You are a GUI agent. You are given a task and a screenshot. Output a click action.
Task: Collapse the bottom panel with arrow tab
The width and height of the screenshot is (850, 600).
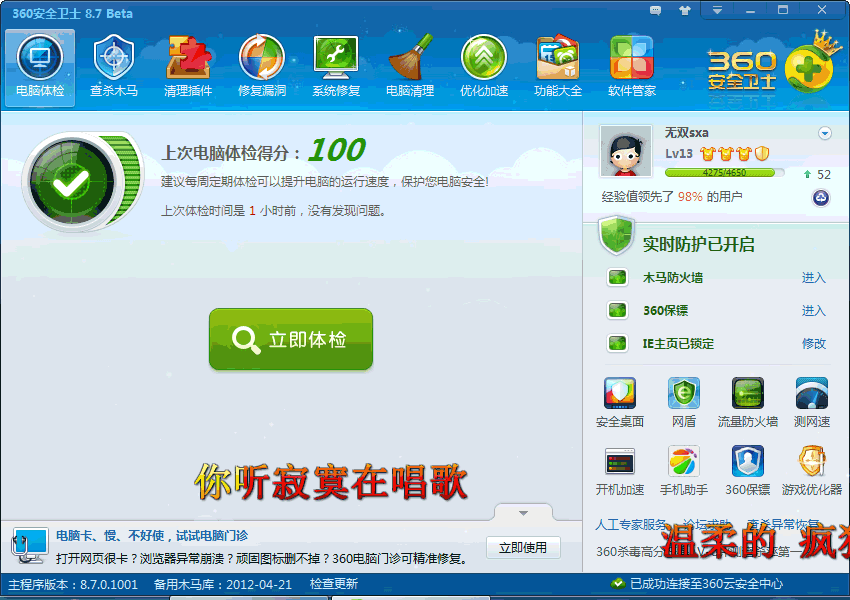click(x=523, y=513)
